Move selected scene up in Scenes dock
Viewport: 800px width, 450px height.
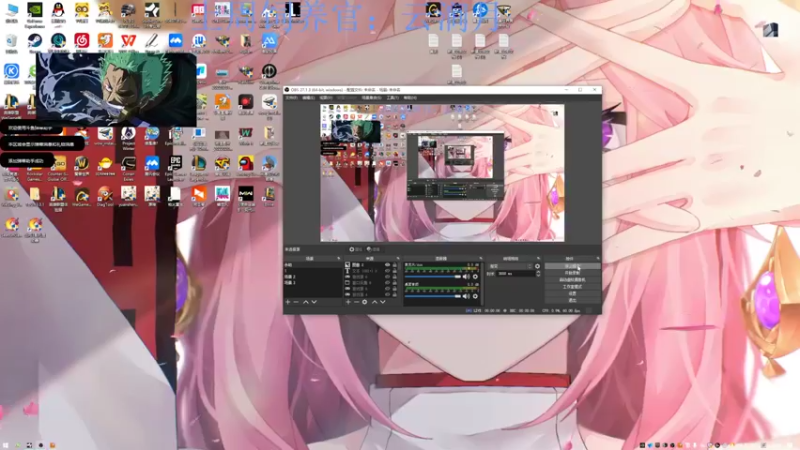(x=306, y=302)
